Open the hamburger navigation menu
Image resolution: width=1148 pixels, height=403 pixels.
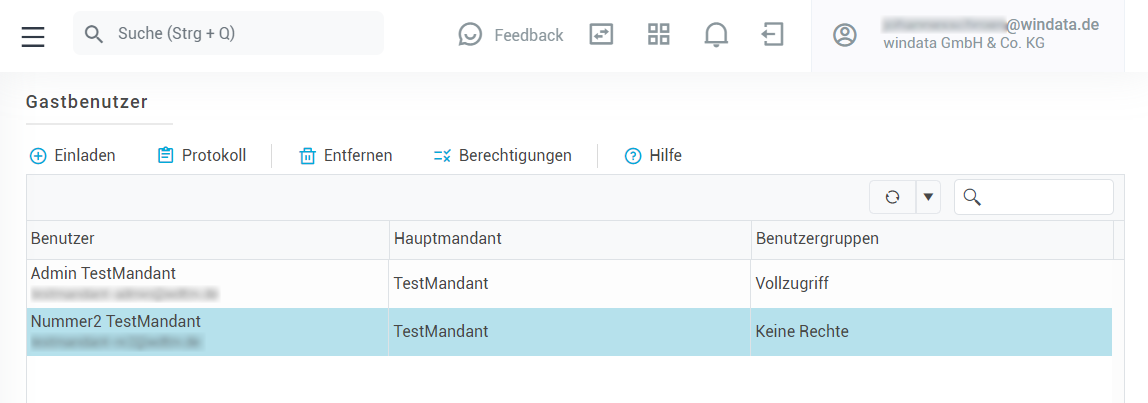pos(33,35)
